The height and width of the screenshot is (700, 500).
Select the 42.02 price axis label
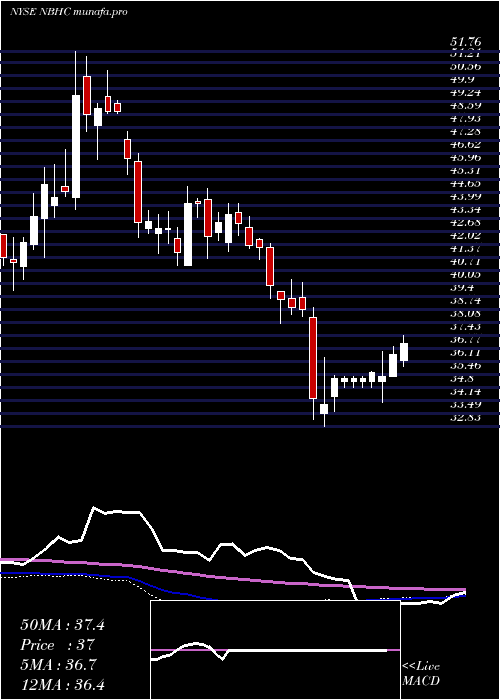(466, 235)
